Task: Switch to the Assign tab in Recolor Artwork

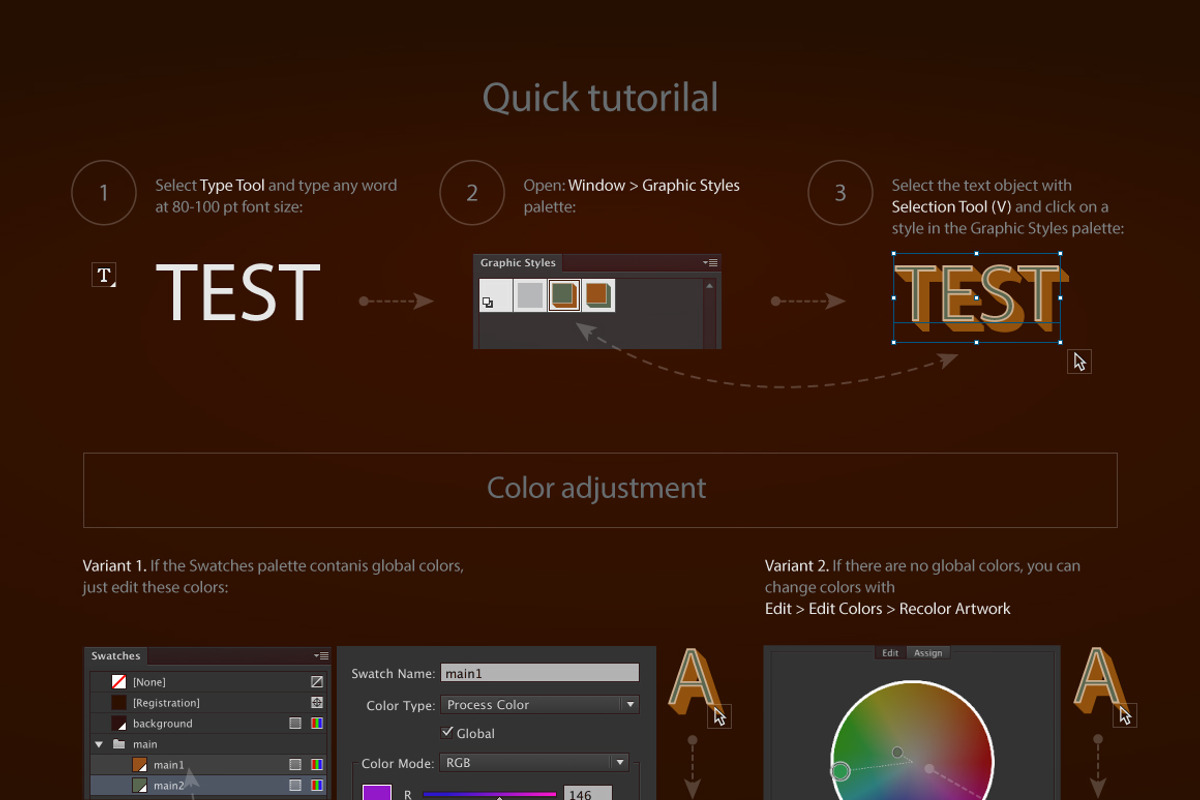Action: point(928,653)
